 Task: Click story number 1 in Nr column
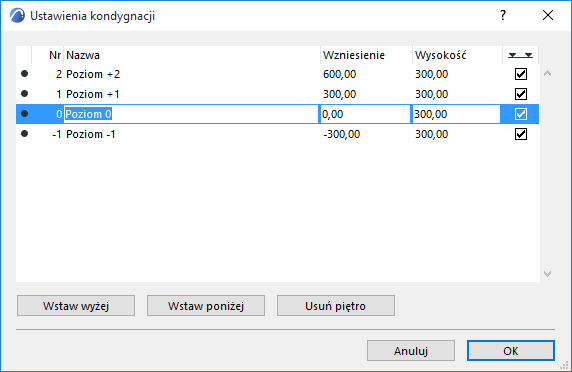click(59, 94)
